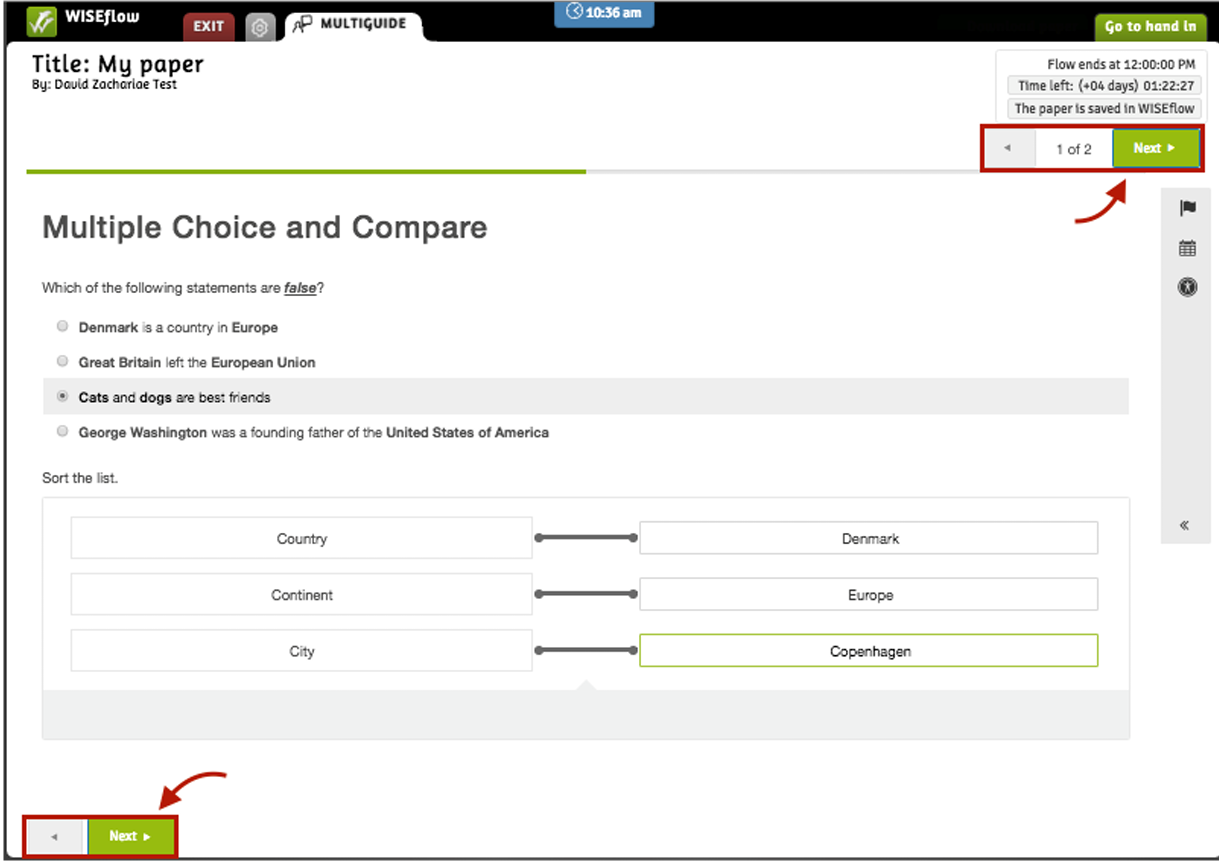1219x863 pixels.
Task: Open the calculator grid icon in sidebar
Action: click(1187, 248)
